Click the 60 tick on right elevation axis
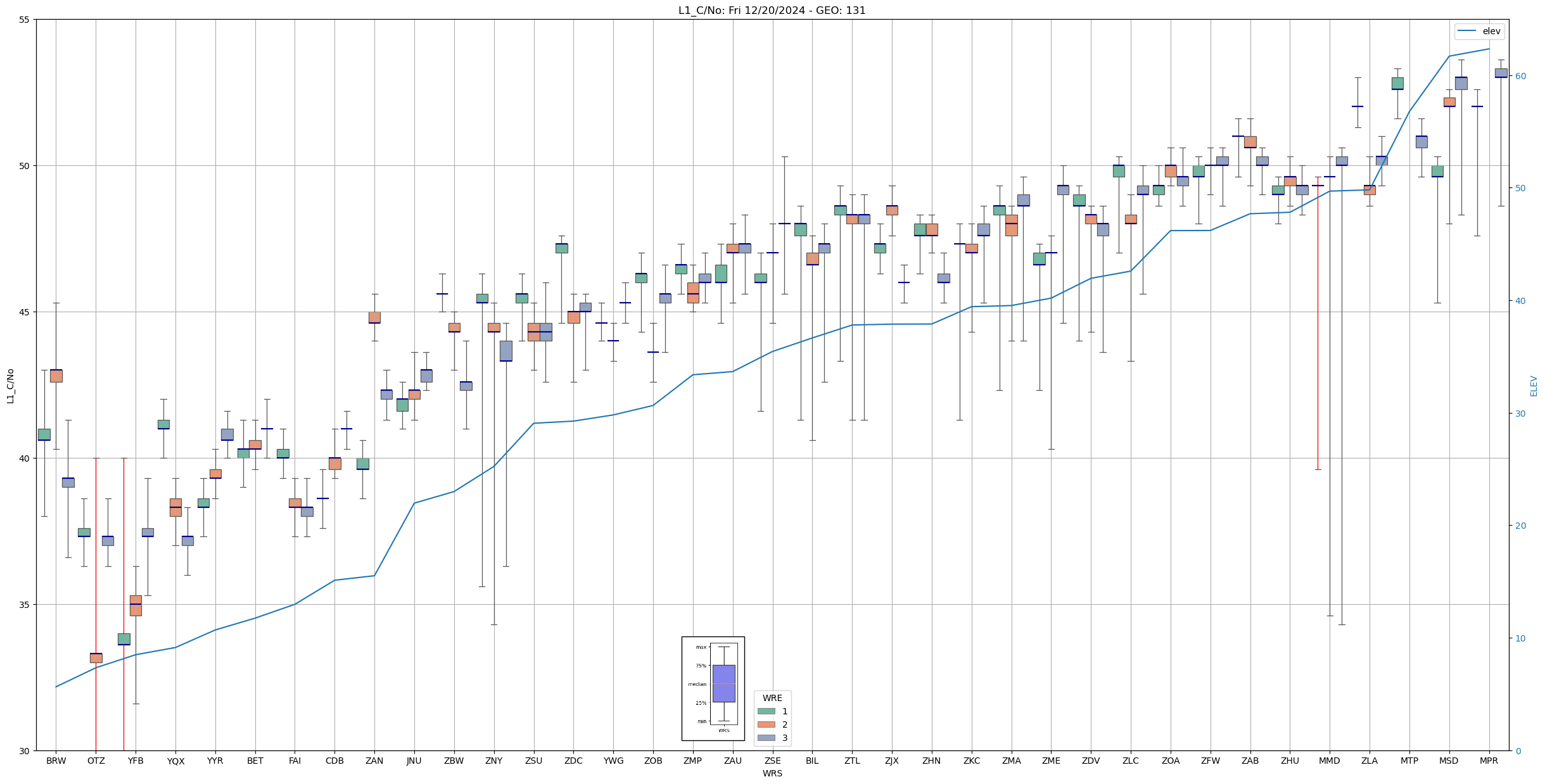The image size is (1545, 784). point(1520,76)
